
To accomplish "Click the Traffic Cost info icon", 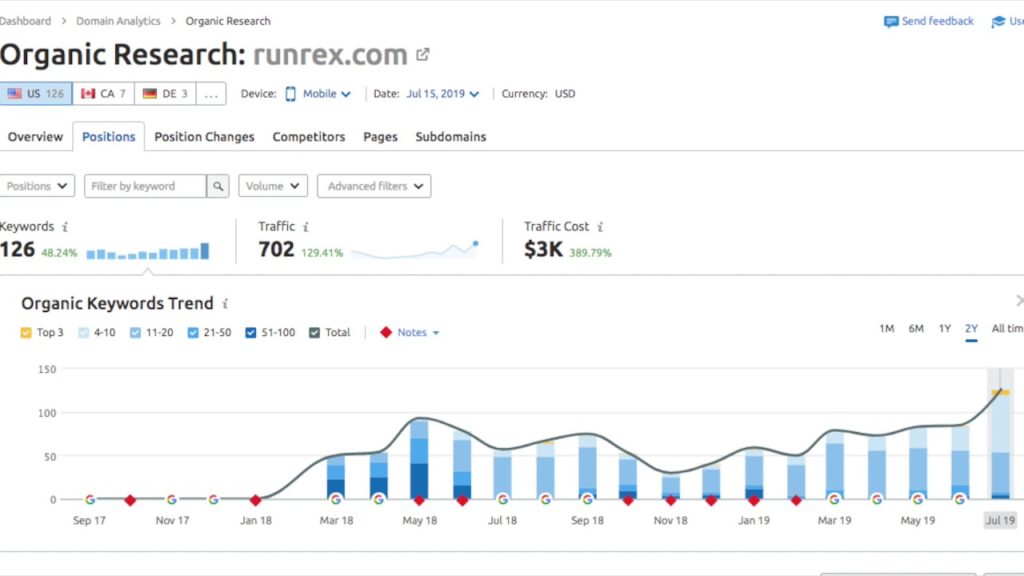I will [600, 227].
